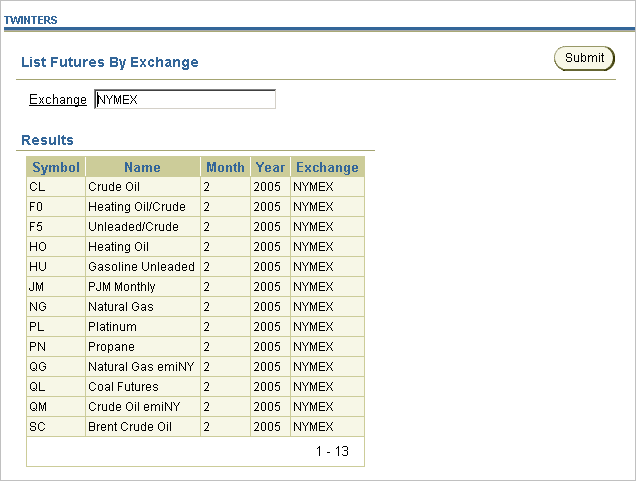The image size is (636, 481).
Task: Select the Natural Gas name cell
Action: tap(121, 307)
